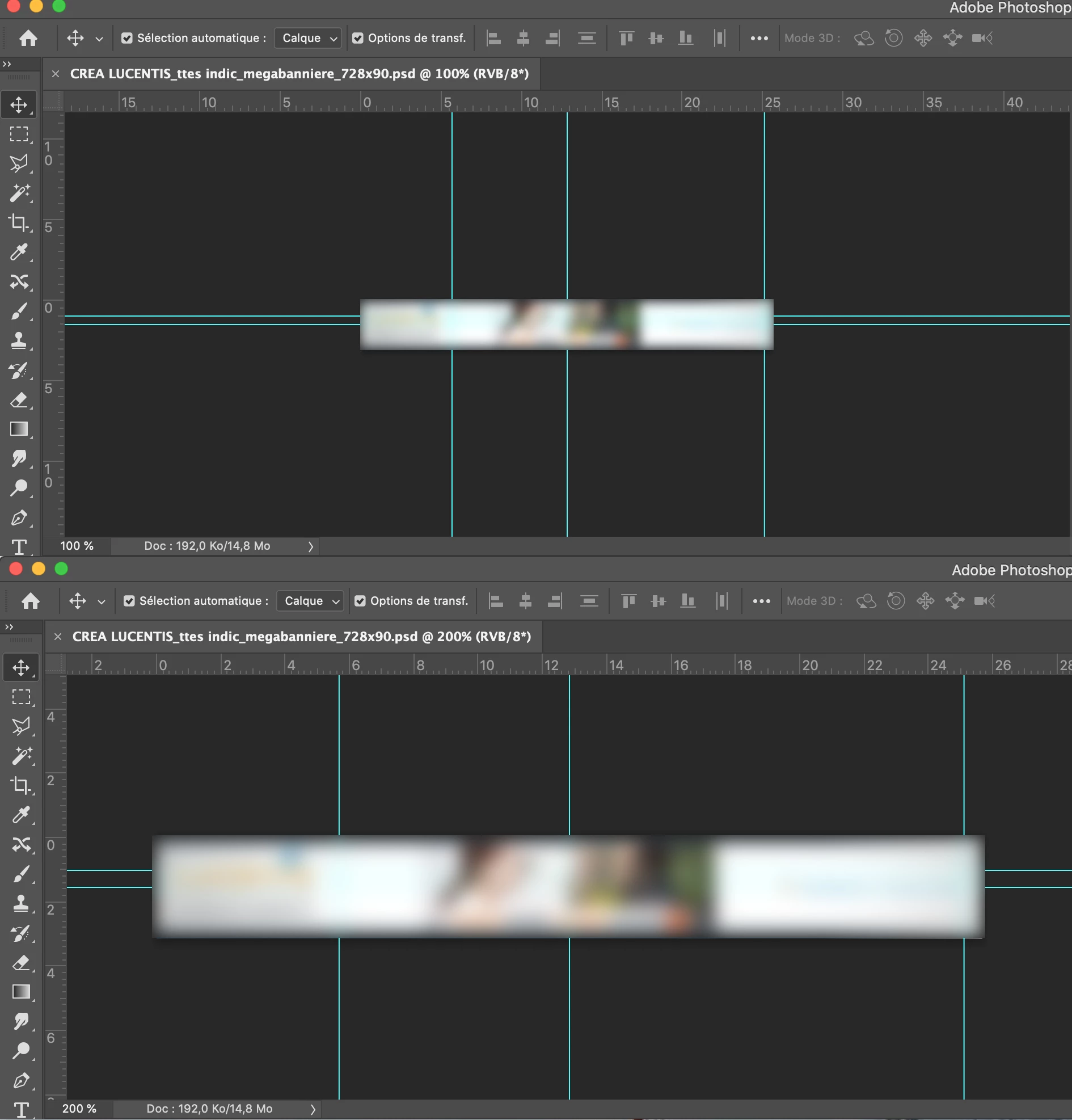Select the Gradient tool in top window
The height and width of the screenshot is (1120, 1072).
coord(19,429)
